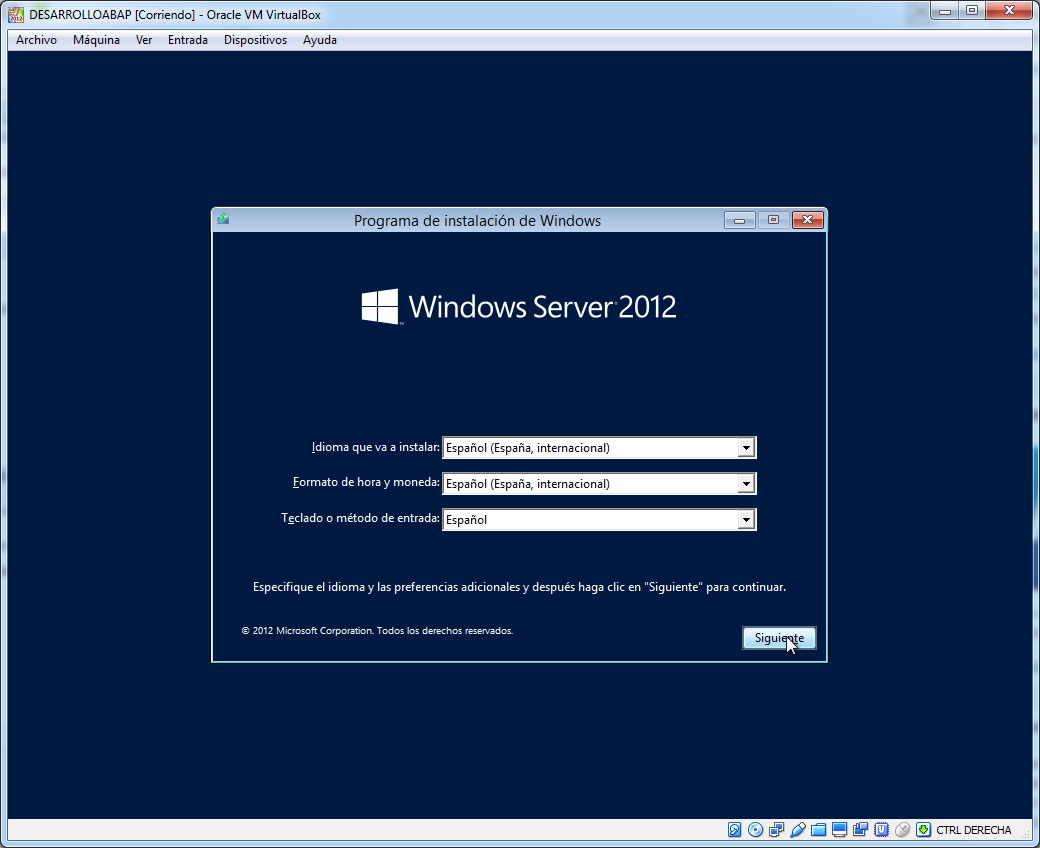Open the shared folders status icon

click(818, 829)
